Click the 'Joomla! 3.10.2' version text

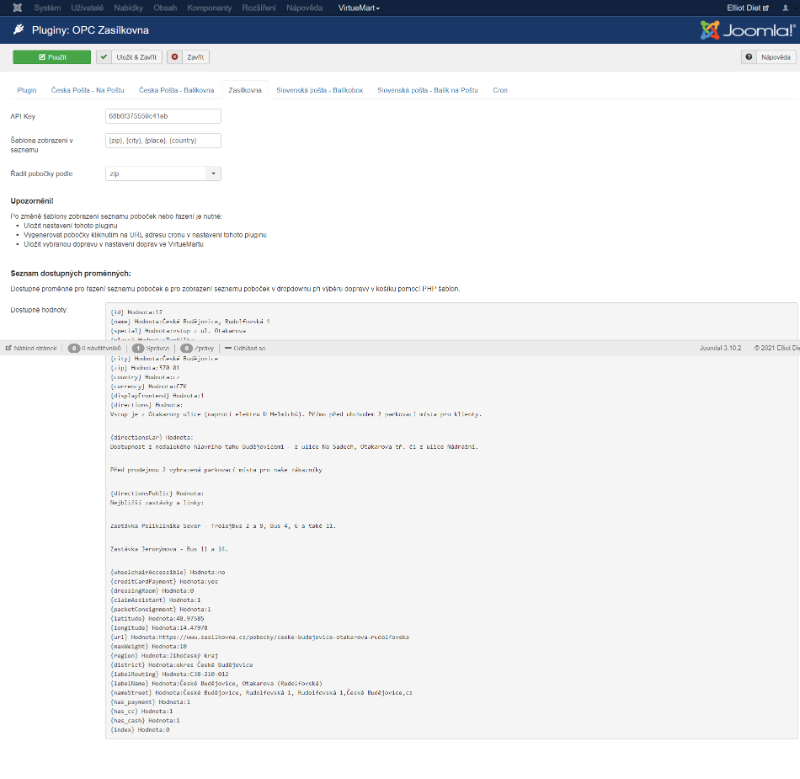720,348
